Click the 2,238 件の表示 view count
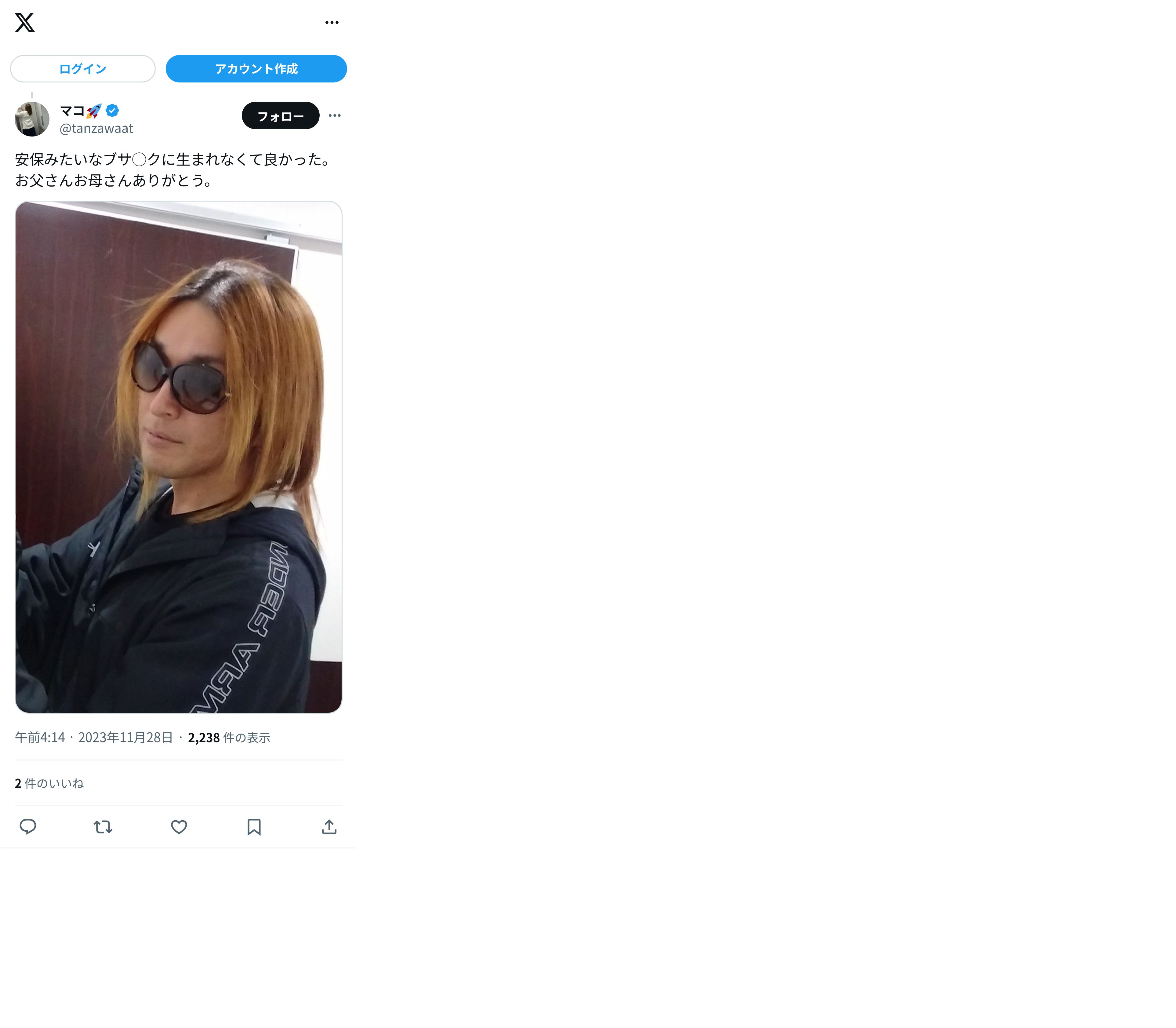Viewport: 1176px width, 1028px height. [229, 738]
